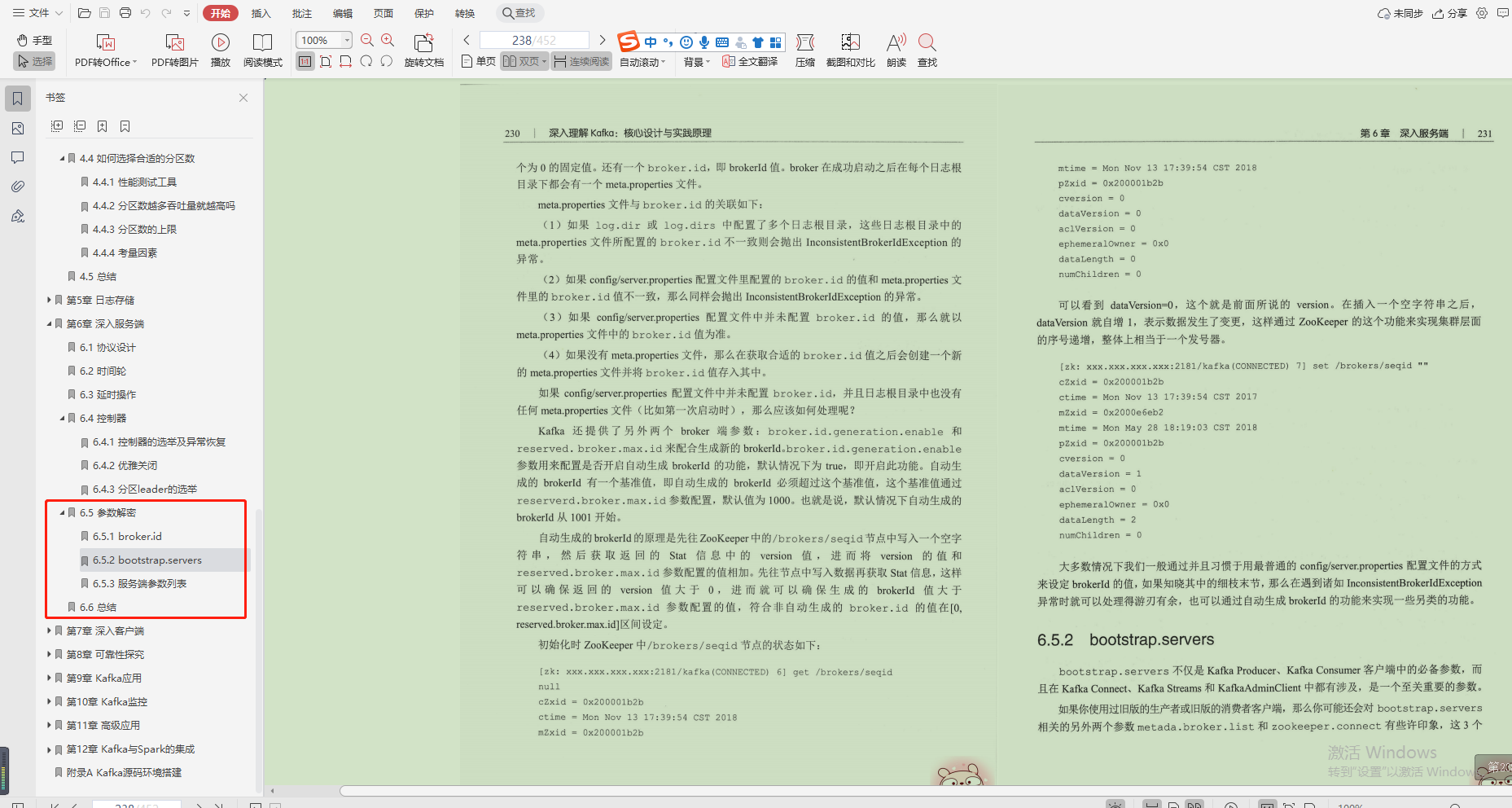Open 压缩 compress tool

point(805,50)
